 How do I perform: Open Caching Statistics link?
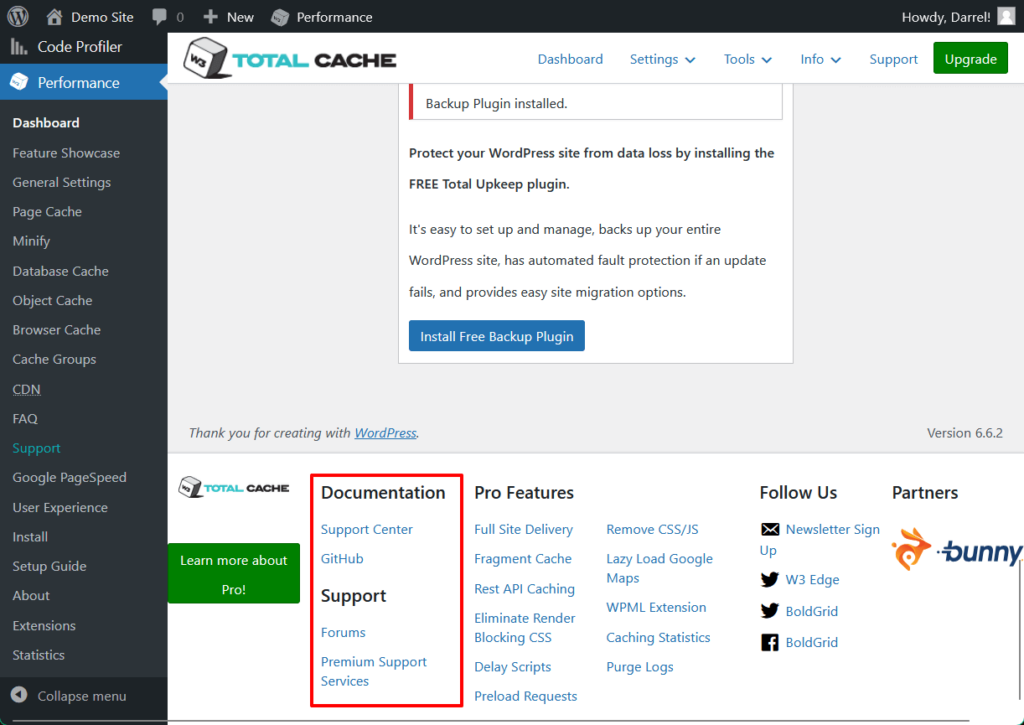658,637
